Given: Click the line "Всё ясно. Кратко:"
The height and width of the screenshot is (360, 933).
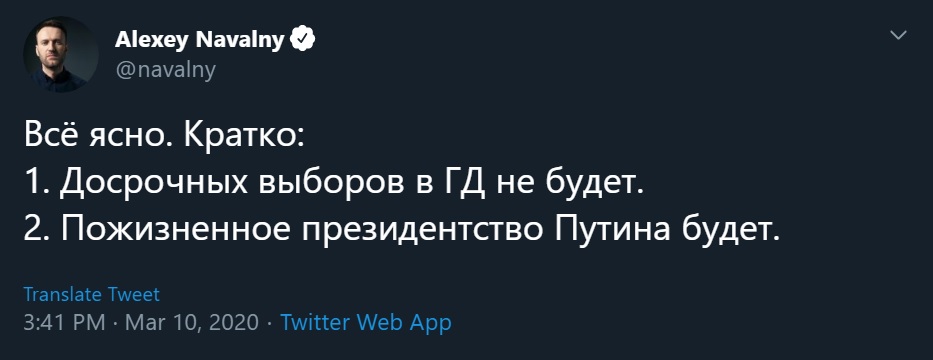Looking at the screenshot, I should [164, 137].
